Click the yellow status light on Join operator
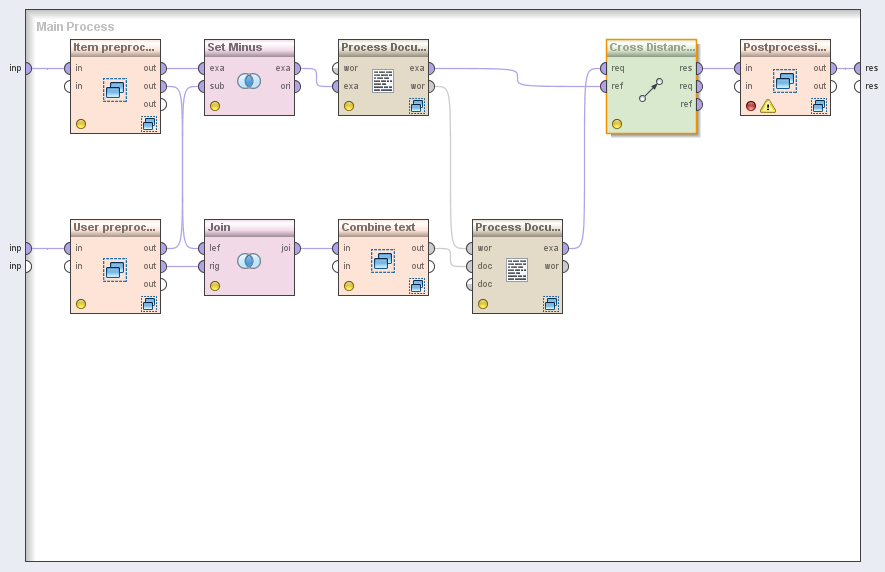885x572 pixels. point(215,286)
